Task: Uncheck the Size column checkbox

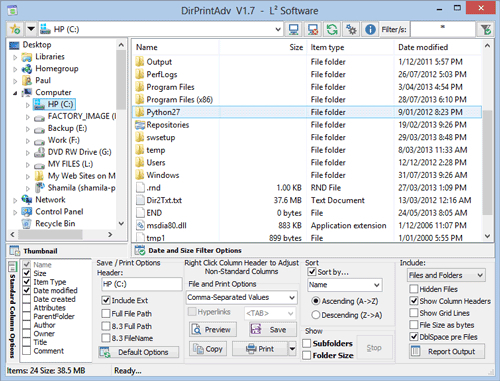Action: [x=27, y=273]
